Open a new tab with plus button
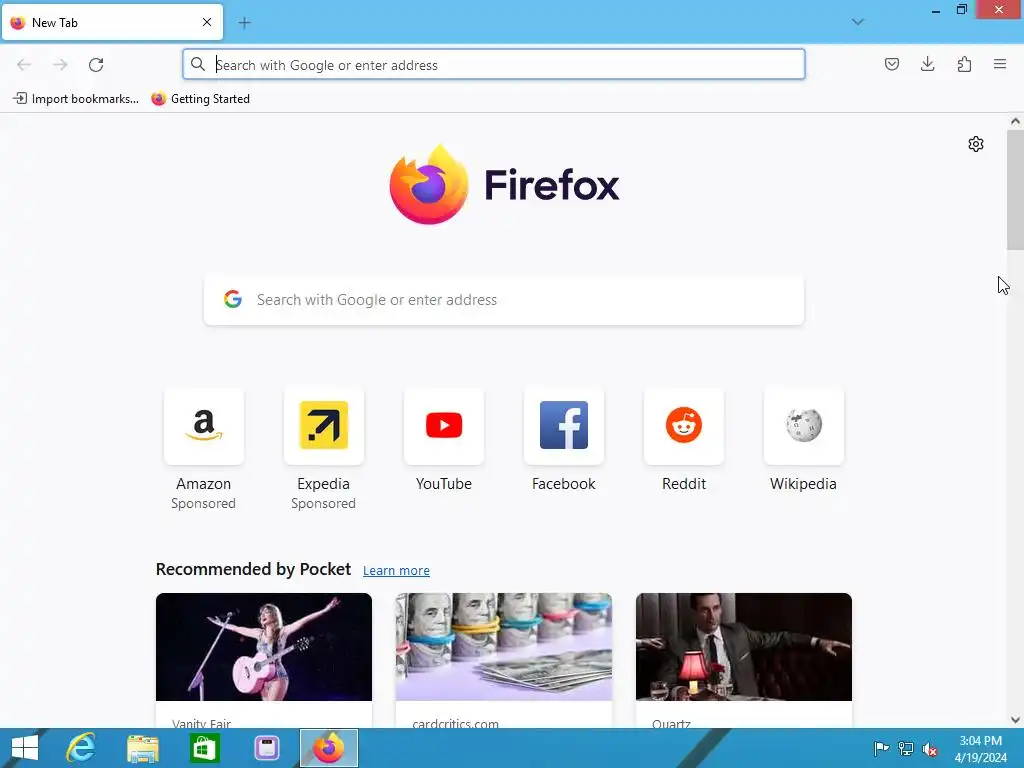 [244, 23]
